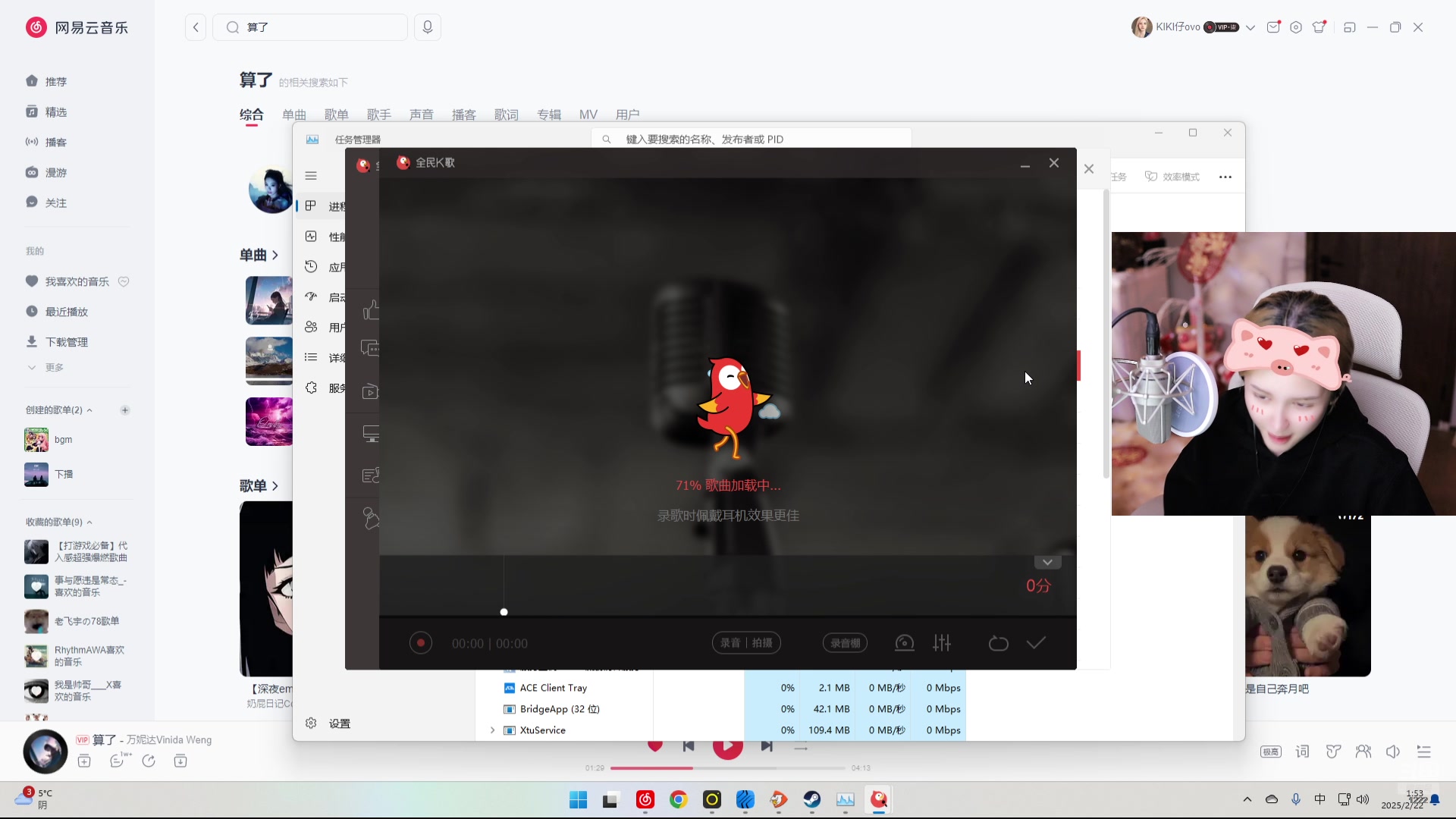Share the current song icon
Screen dimensions: 1456x819
[149, 761]
